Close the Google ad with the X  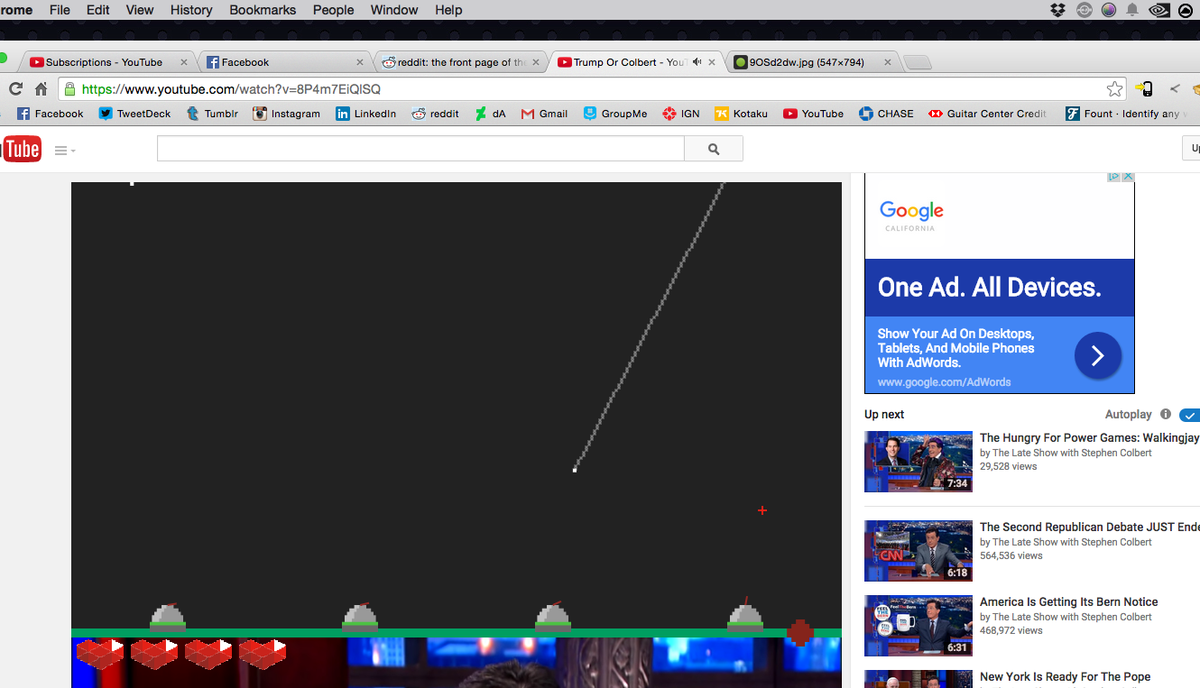tap(1128, 176)
